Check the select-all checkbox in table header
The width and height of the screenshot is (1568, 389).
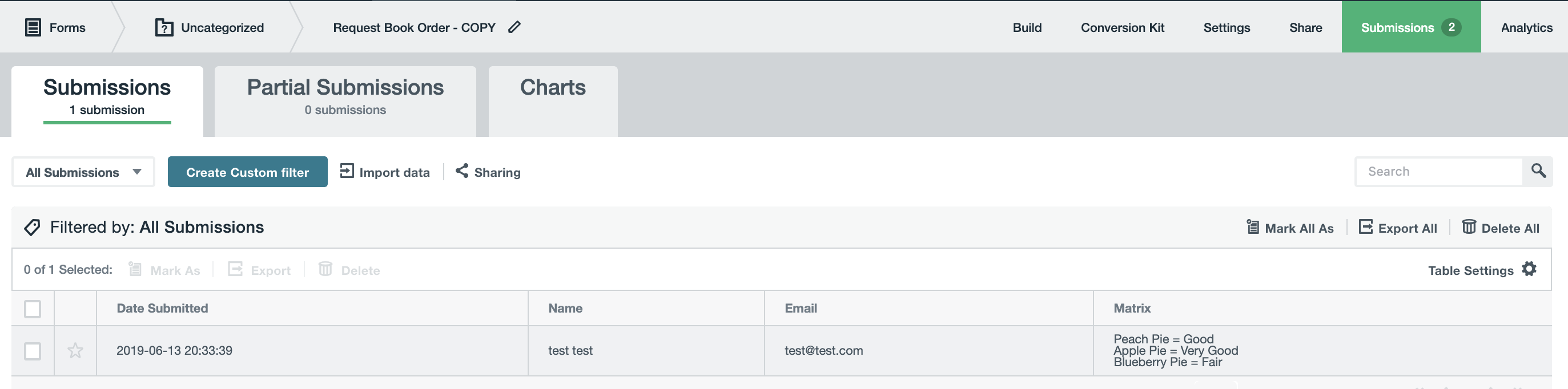pyautogui.click(x=32, y=309)
